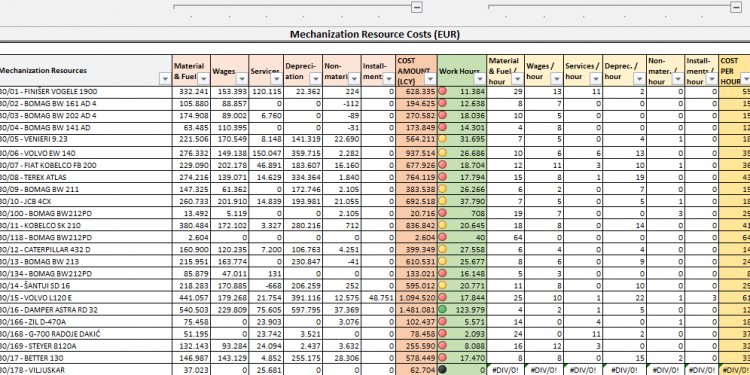
Task: Open Installments column filter dropdown
Action: (388, 79)
